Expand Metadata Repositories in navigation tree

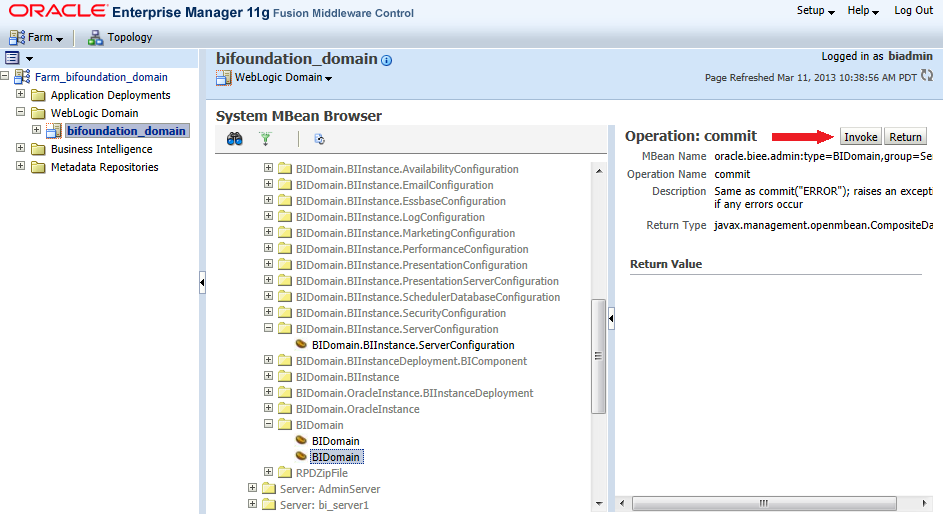point(20,166)
